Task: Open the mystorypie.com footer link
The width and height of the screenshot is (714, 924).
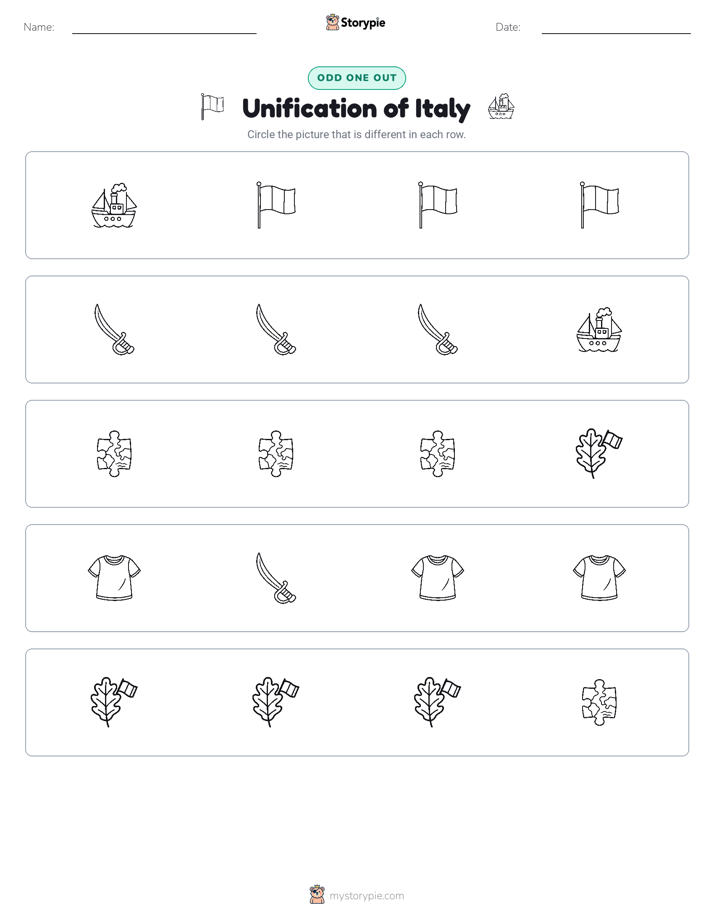Action: click(366, 896)
